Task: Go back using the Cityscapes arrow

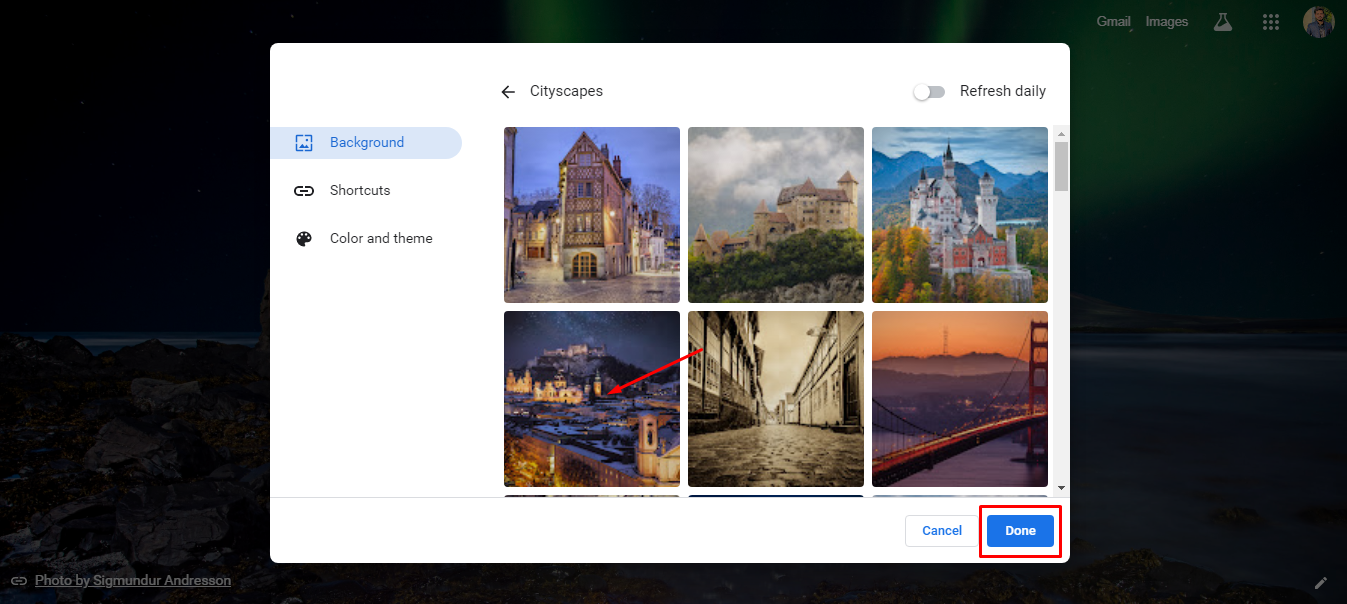Action: click(508, 92)
